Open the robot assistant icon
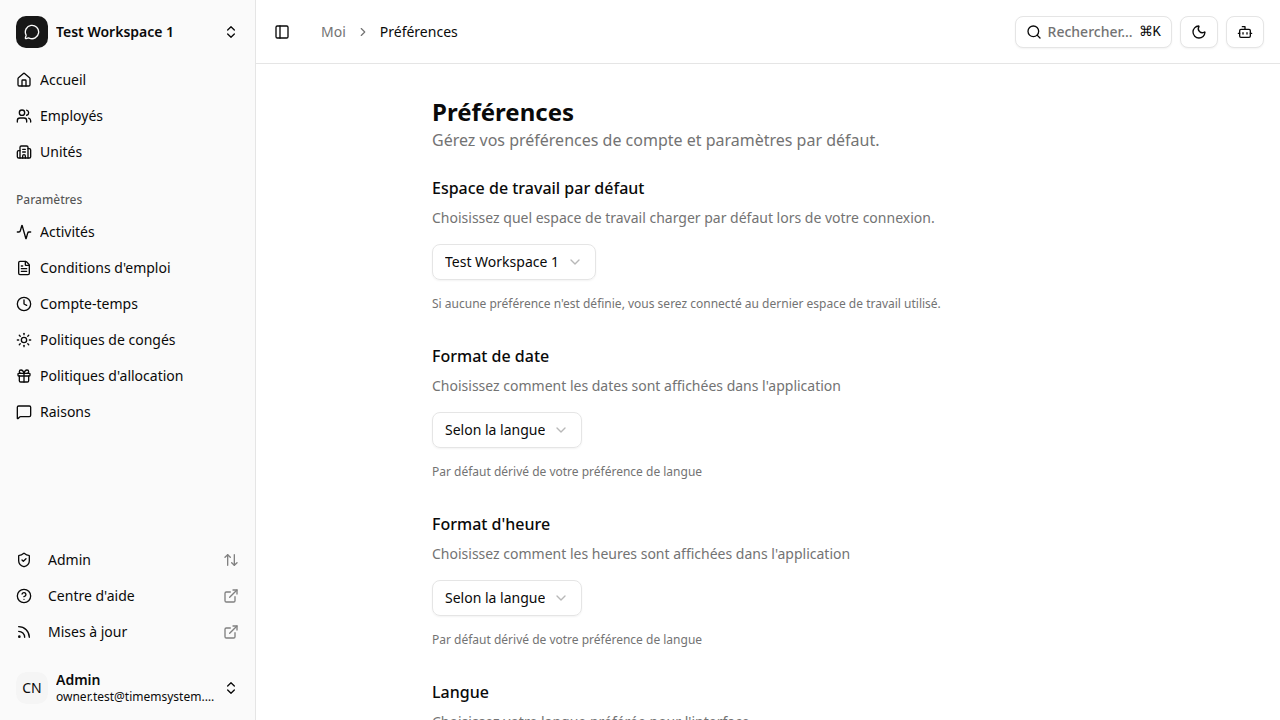 [x=1244, y=31]
